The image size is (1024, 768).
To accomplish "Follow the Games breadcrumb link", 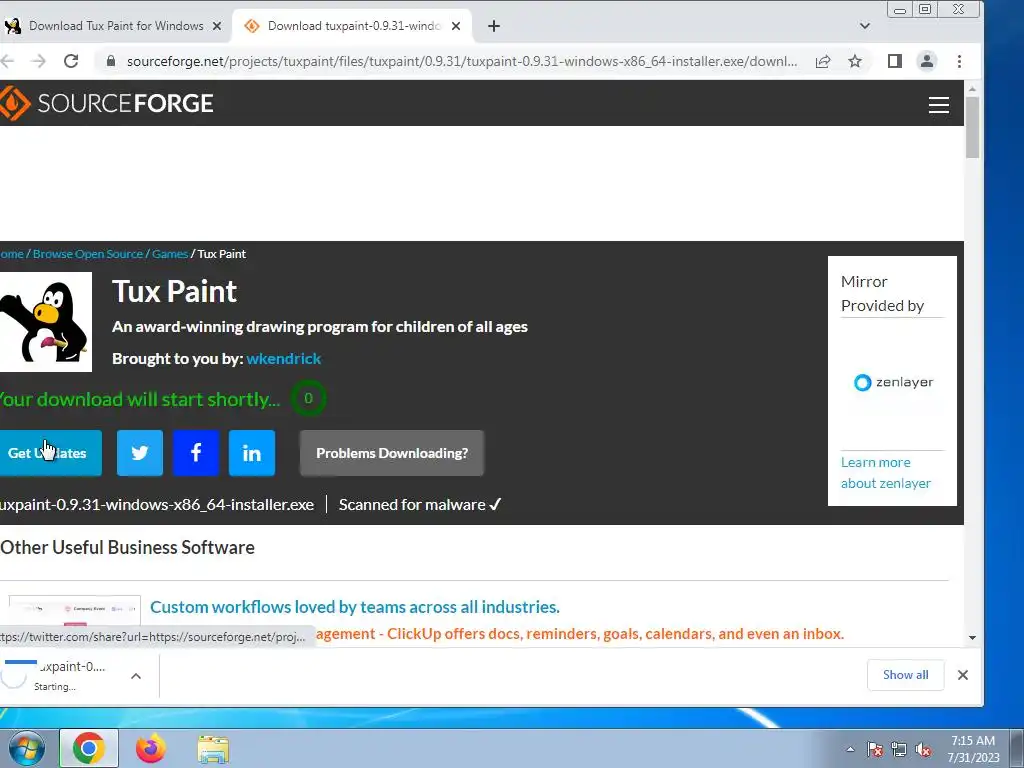I will pyautogui.click(x=170, y=254).
